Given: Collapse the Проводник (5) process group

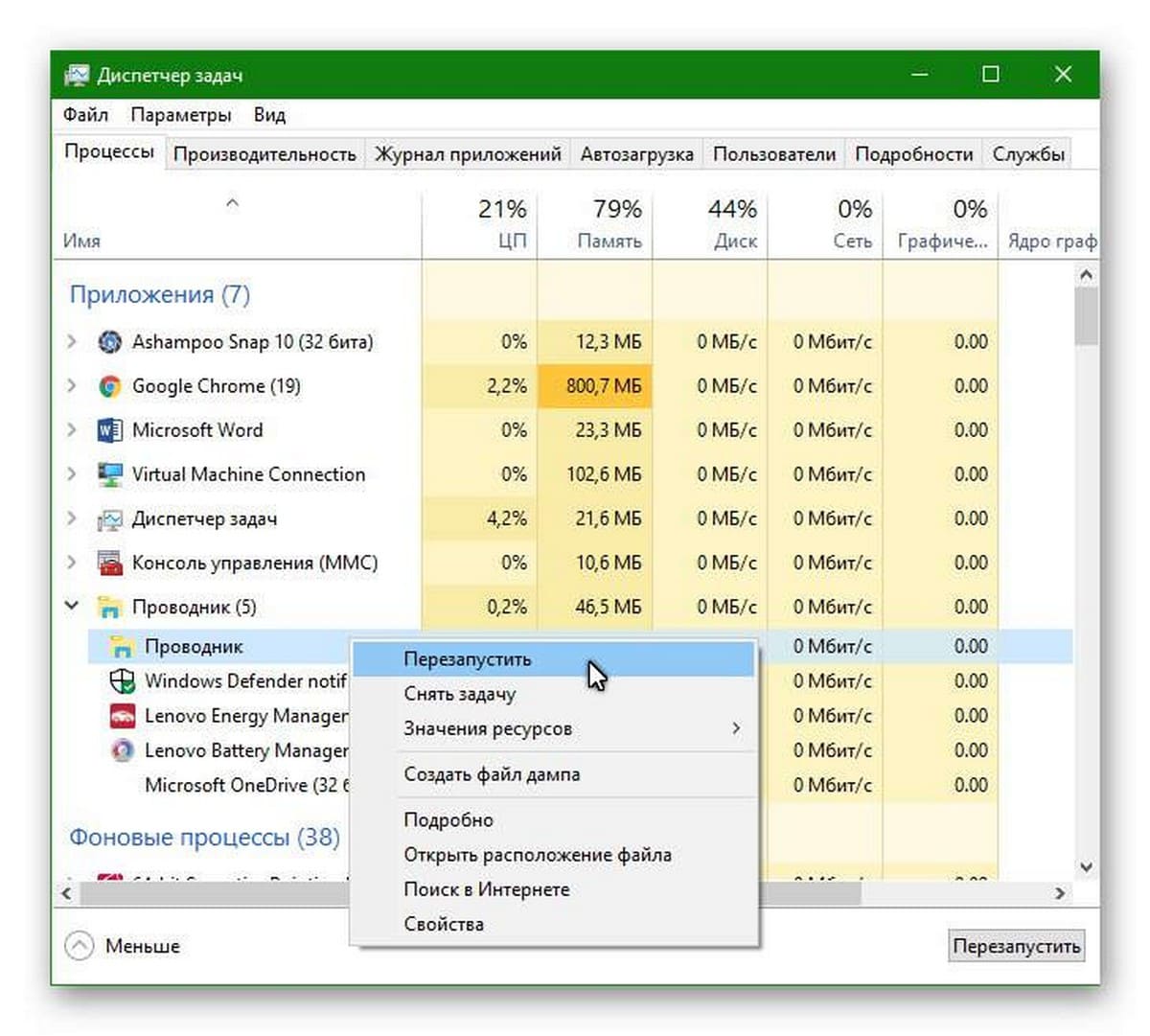Looking at the screenshot, I should (x=72, y=606).
